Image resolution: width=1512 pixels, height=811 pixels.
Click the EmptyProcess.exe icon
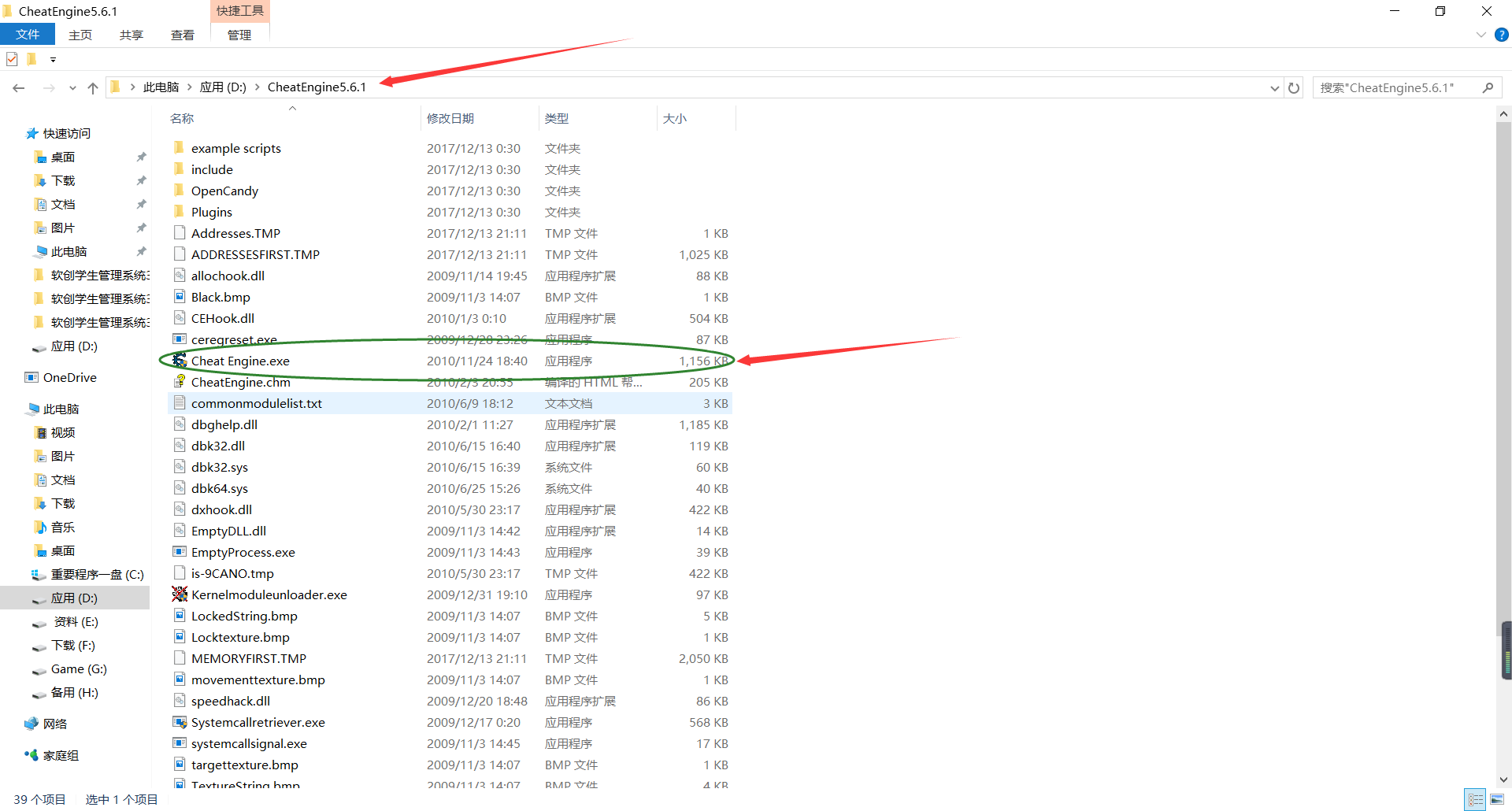180,552
